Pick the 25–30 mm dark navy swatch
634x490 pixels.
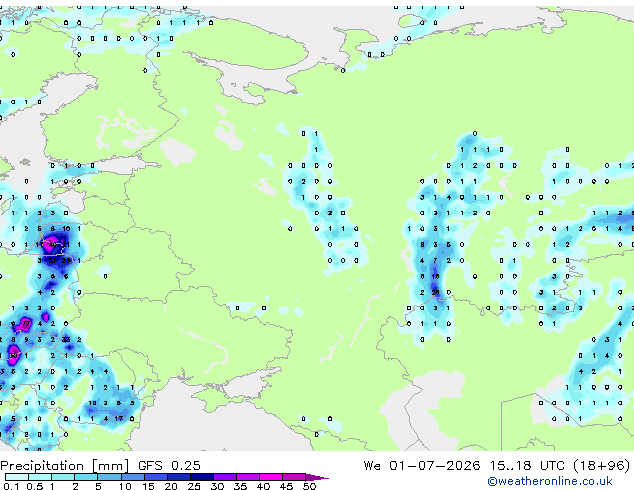click(x=201, y=477)
